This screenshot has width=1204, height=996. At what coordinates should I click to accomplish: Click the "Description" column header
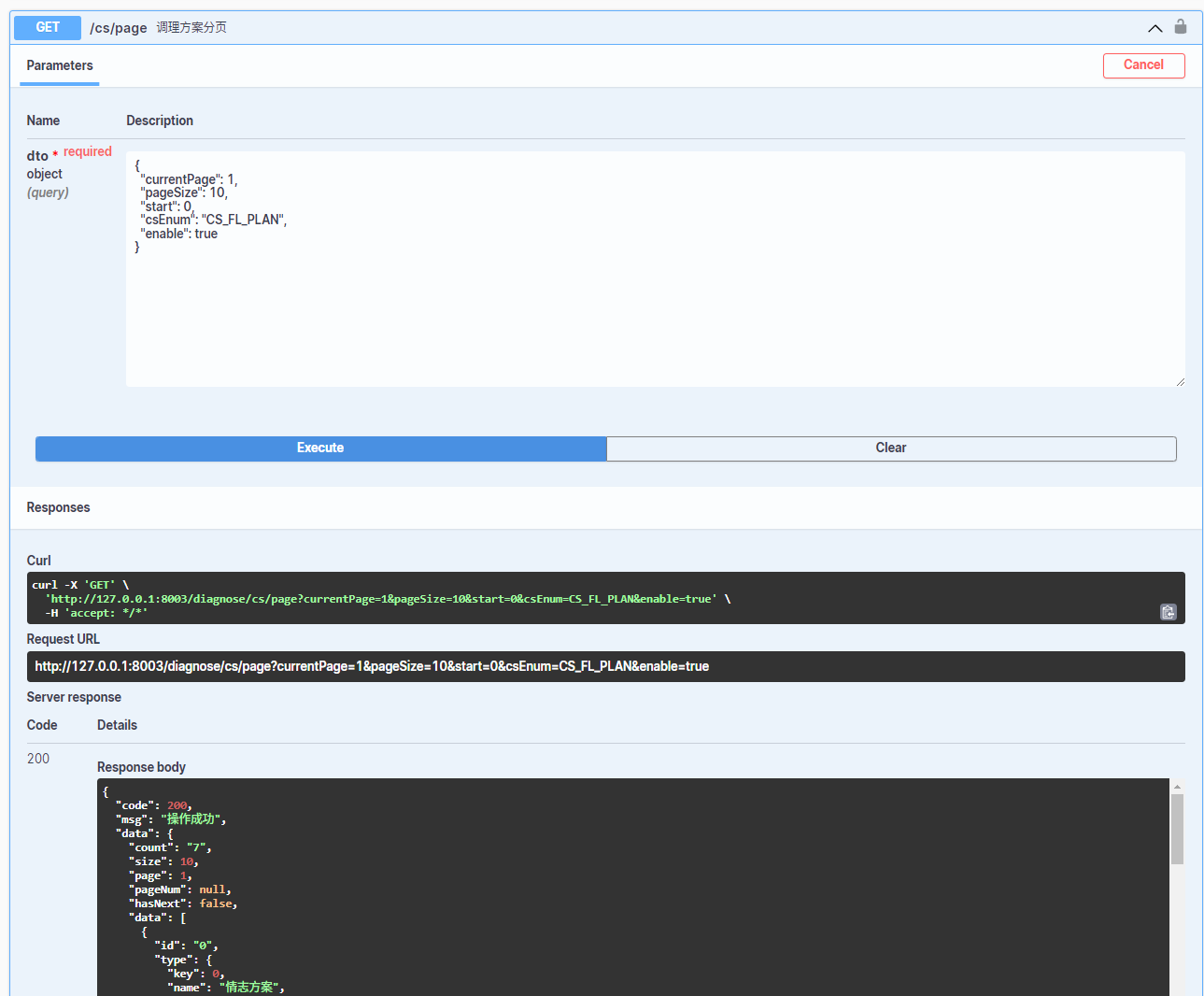point(160,121)
